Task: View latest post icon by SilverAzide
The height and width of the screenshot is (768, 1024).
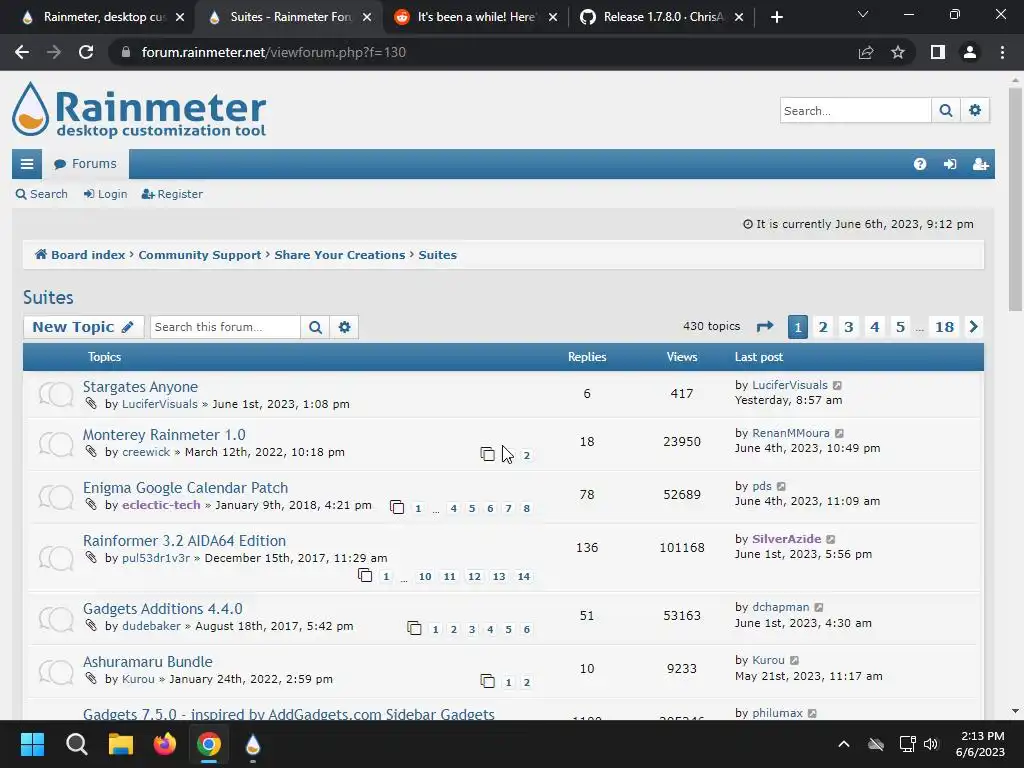Action: [x=831, y=539]
